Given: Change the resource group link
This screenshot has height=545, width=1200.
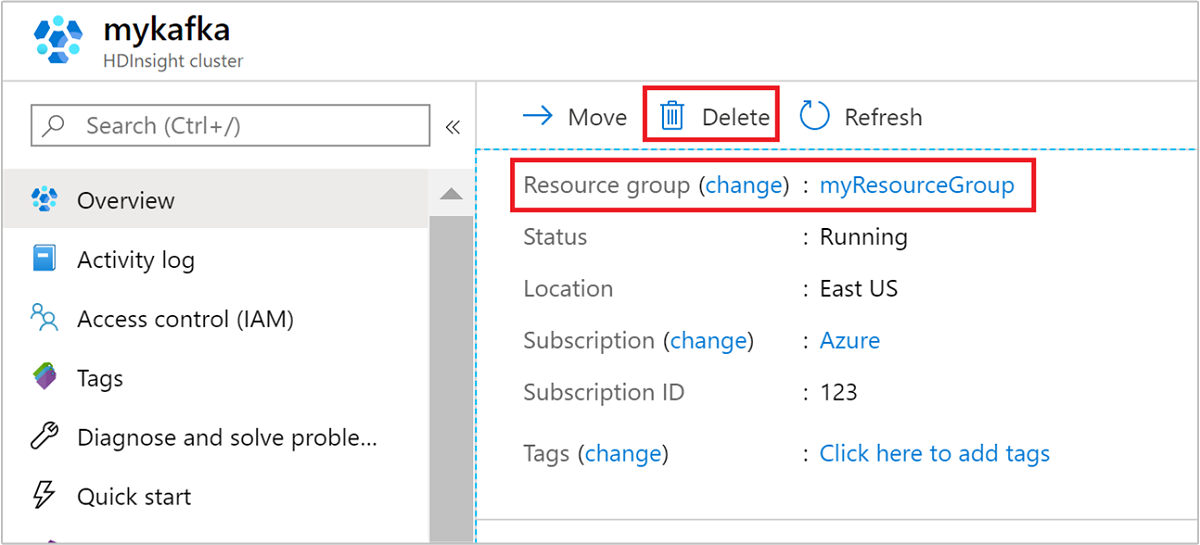Looking at the screenshot, I should pyautogui.click(x=743, y=185).
